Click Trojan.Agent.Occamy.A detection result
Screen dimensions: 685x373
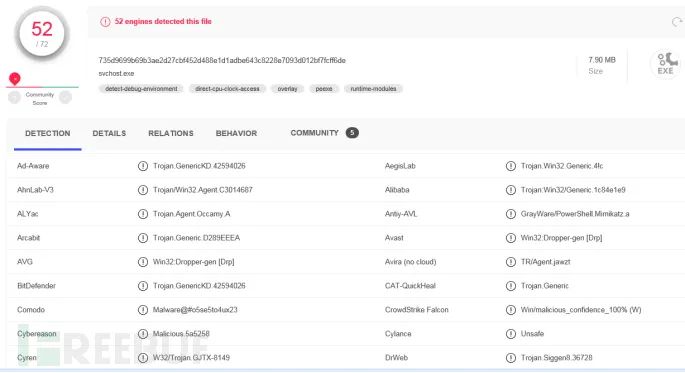coord(191,214)
